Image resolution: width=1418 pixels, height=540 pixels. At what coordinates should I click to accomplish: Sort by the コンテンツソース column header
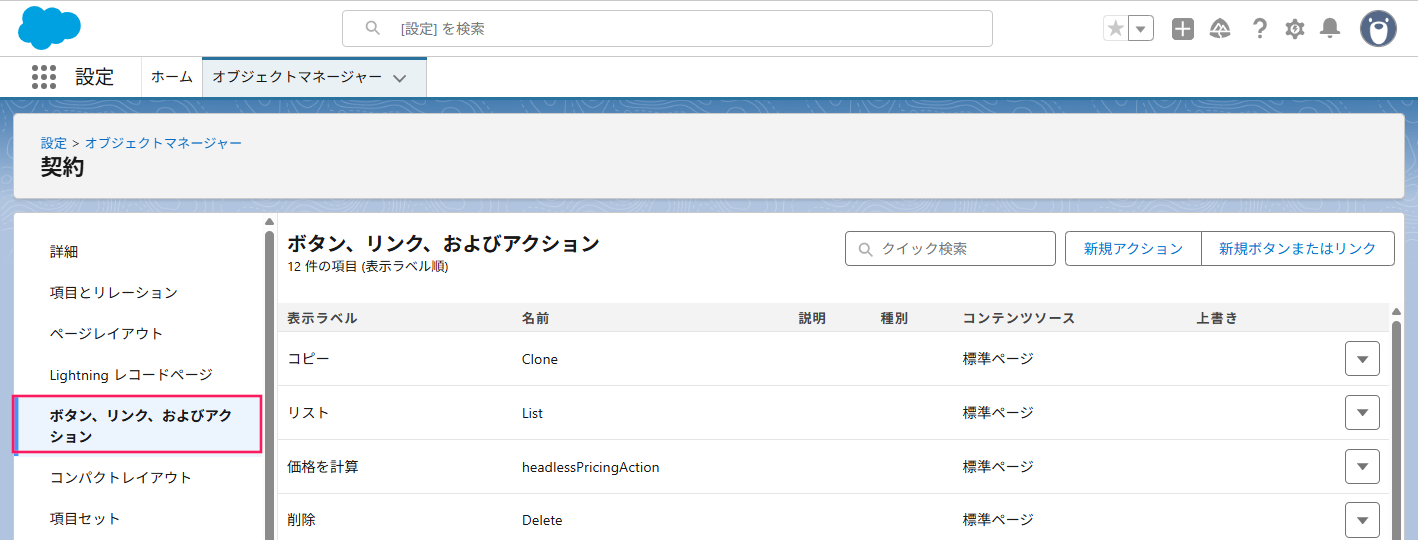click(1019, 318)
